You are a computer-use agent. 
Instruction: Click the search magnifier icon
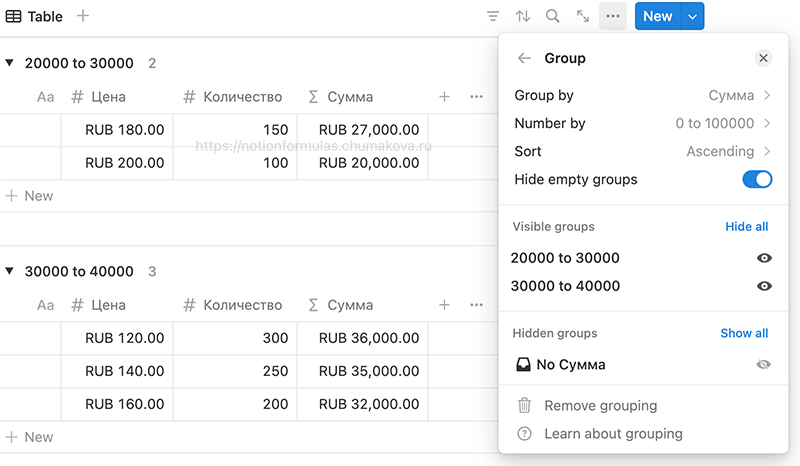click(x=553, y=16)
